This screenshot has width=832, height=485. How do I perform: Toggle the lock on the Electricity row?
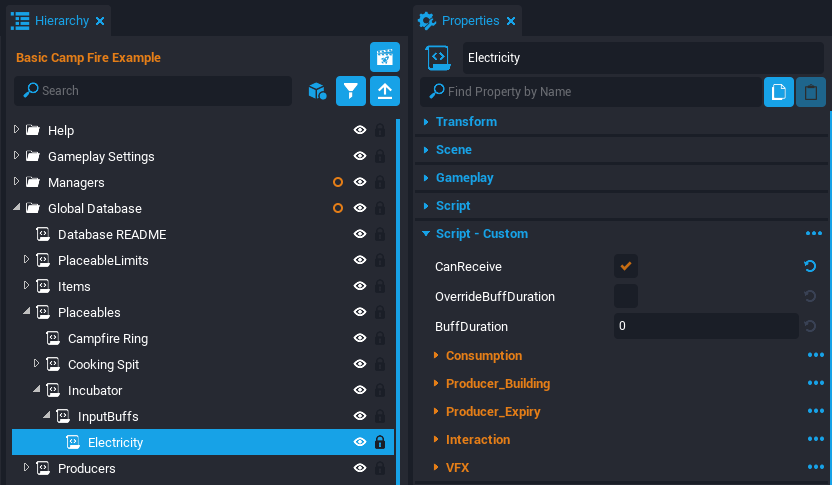pos(380,442)
